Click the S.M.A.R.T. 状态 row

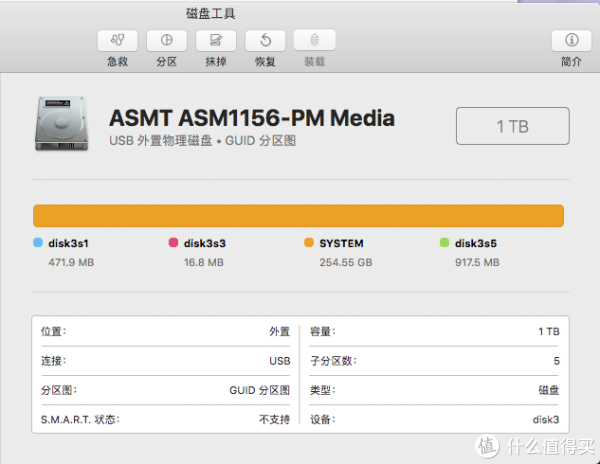165,419
